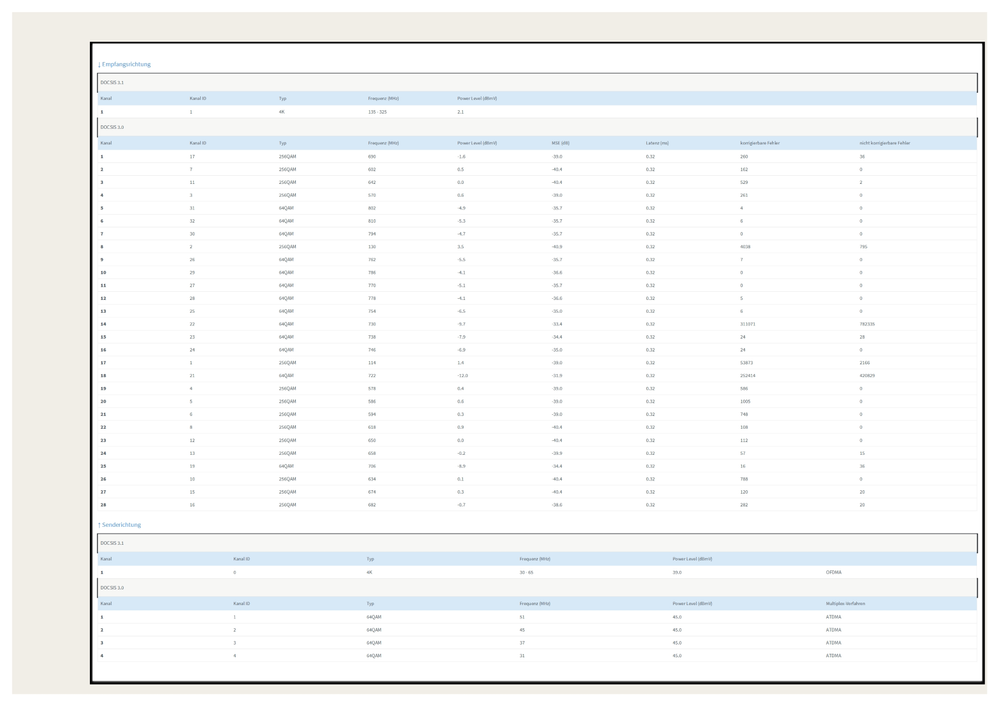Select frequency value 674

pyautogui.click(x=371, y=492)
